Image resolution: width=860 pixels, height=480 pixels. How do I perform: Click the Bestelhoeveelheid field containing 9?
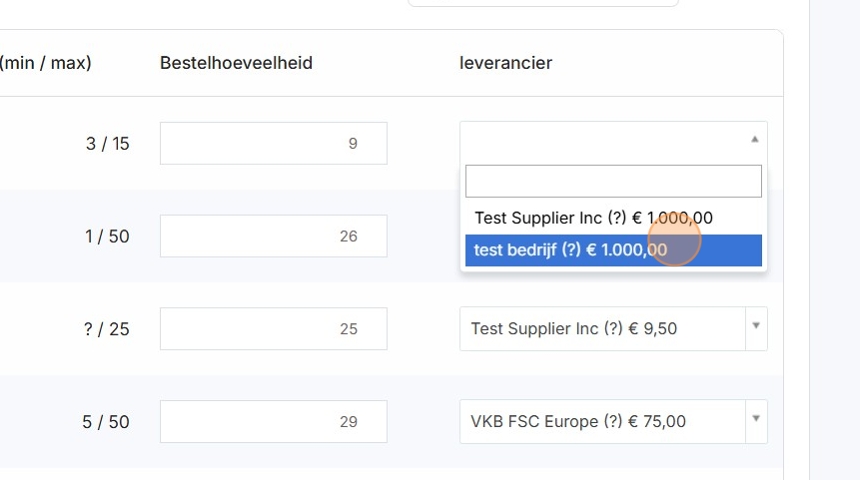[273, 143]
